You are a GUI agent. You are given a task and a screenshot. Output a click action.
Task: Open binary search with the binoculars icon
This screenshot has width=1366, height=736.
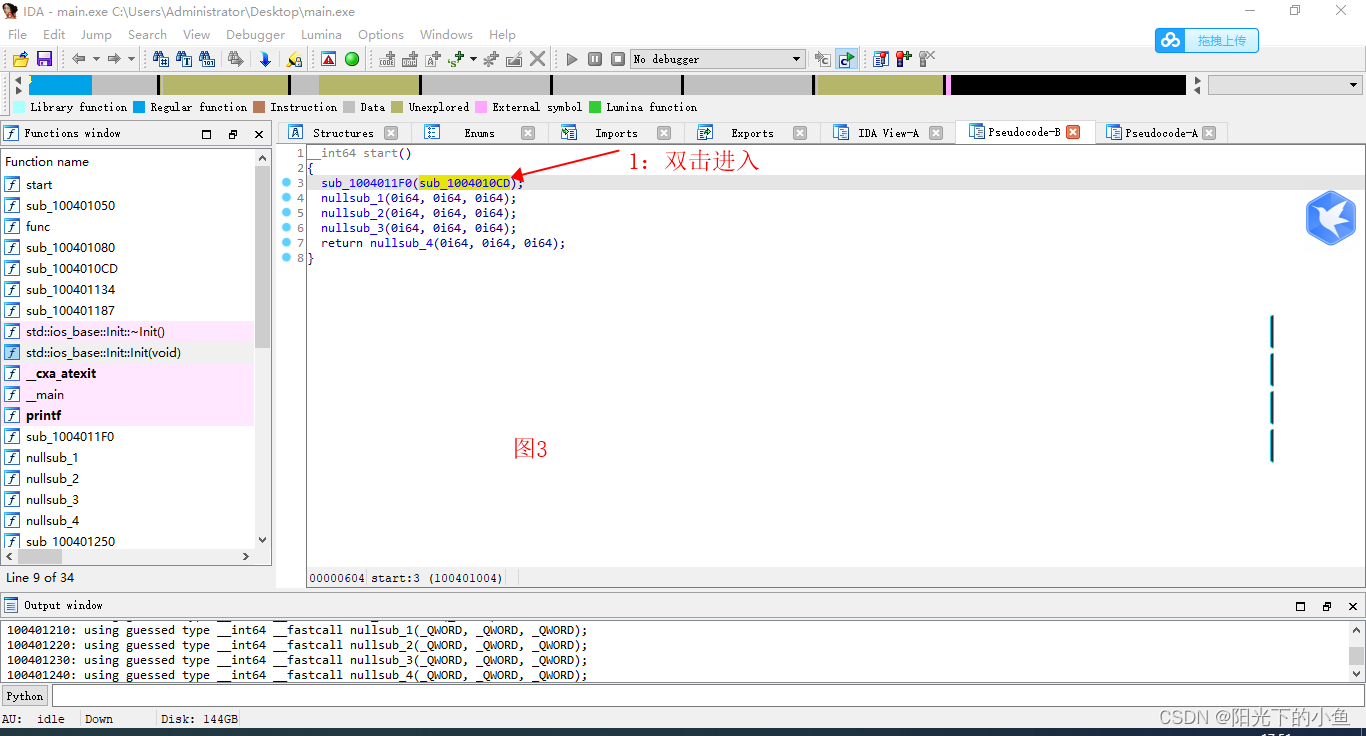click(x=206, y=59)
